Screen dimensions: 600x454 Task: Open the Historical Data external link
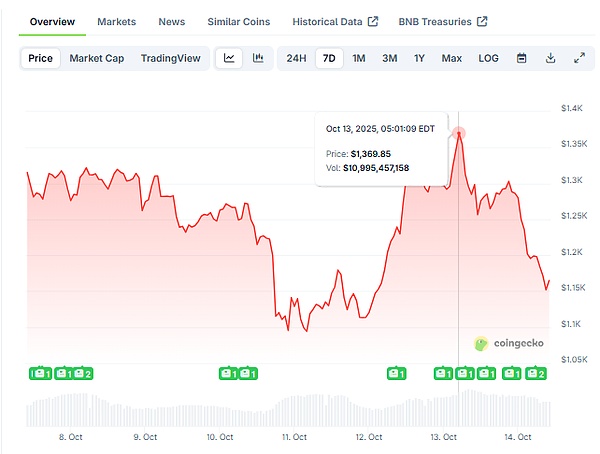coord(335,21)
